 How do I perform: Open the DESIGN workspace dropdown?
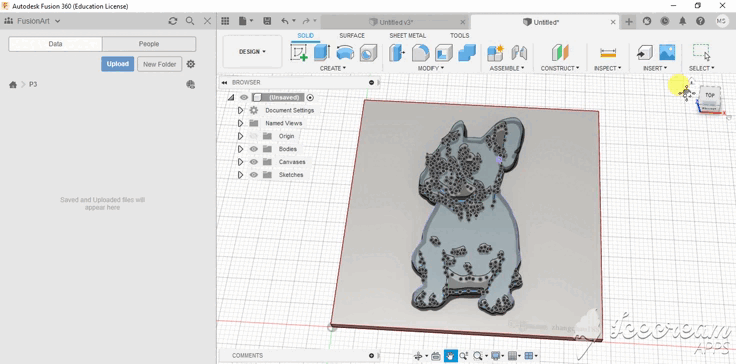(253, 52)
